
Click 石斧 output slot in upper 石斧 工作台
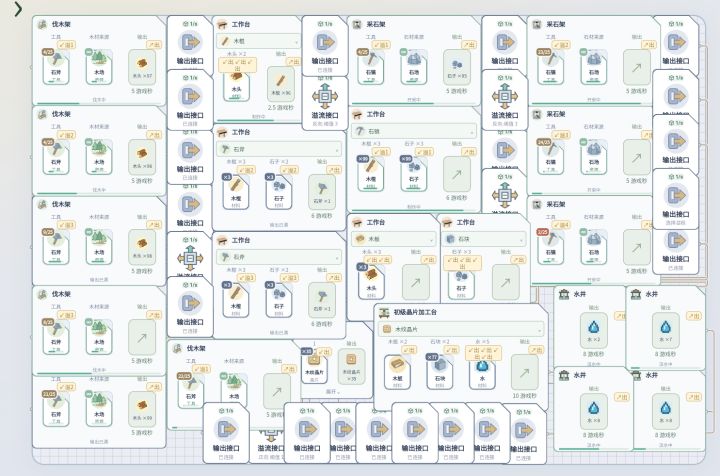(x=322, y=192)
